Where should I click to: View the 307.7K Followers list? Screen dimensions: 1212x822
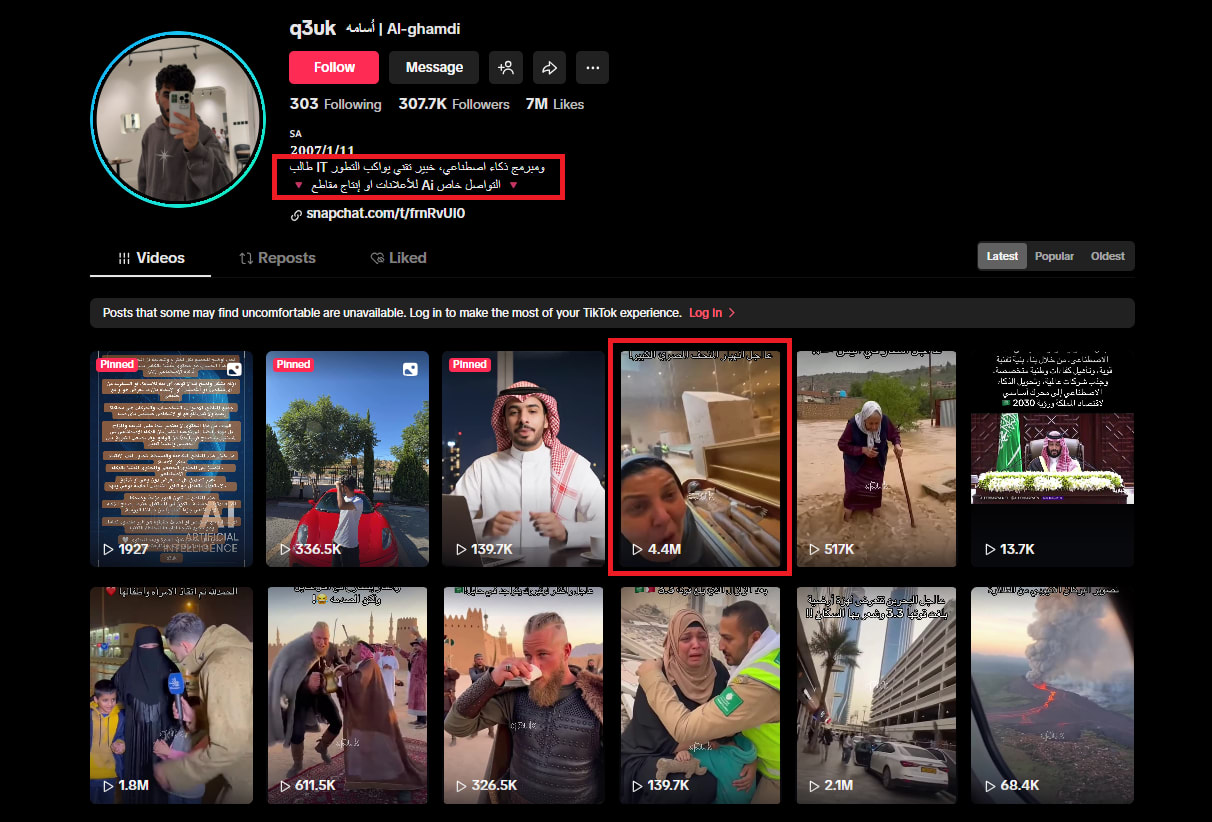tap(454, 104)
